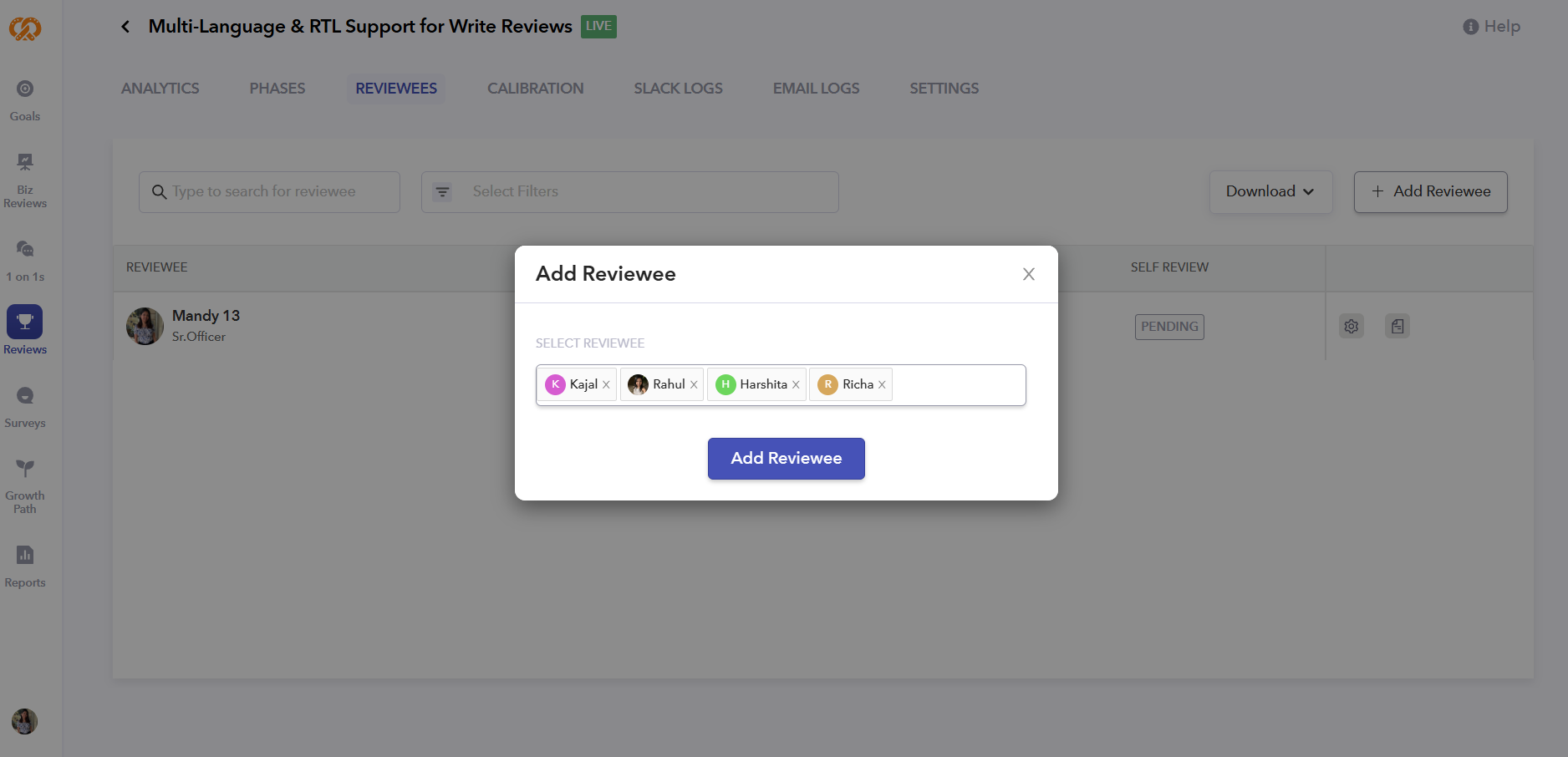Open the Select Filters dropdown
1568x757 pixels.
[x=629, y=192]
